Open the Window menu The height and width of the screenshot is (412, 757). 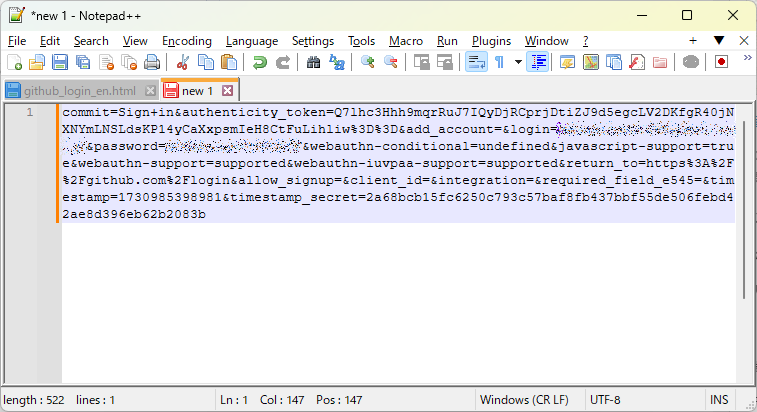coord(547,41)
